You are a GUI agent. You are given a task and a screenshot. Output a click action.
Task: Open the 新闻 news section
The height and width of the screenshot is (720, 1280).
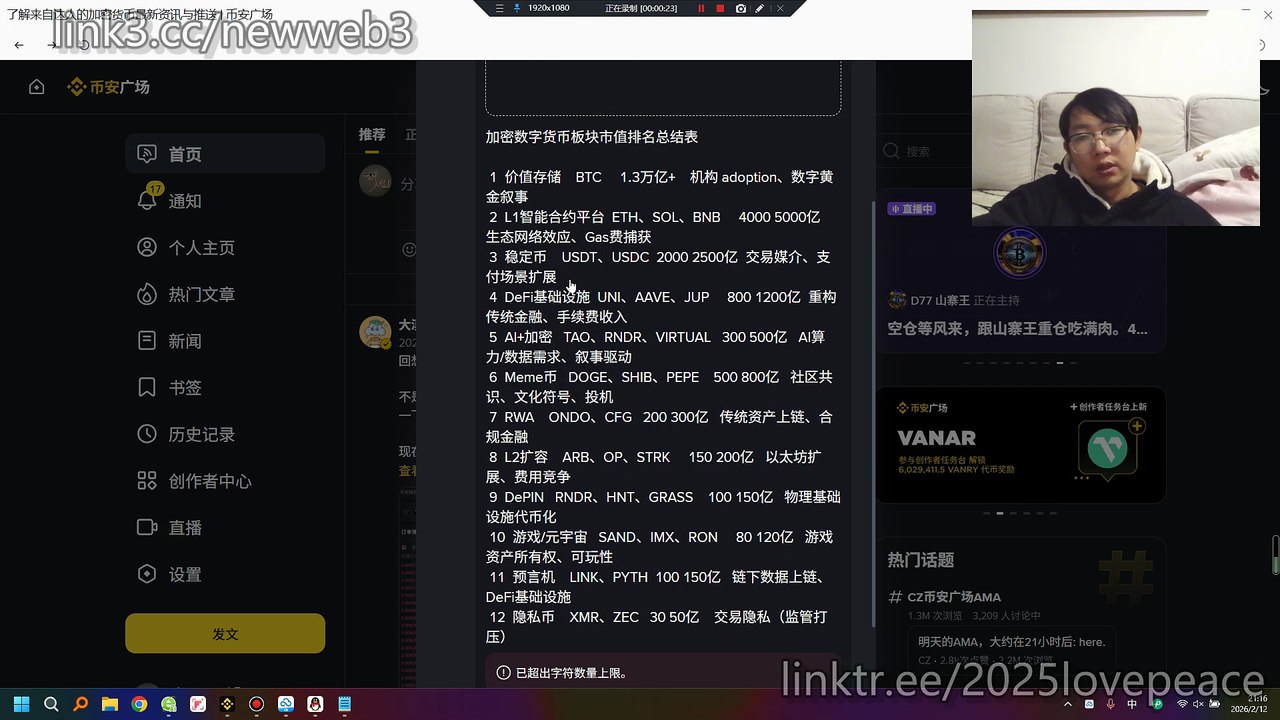(225, 341)
